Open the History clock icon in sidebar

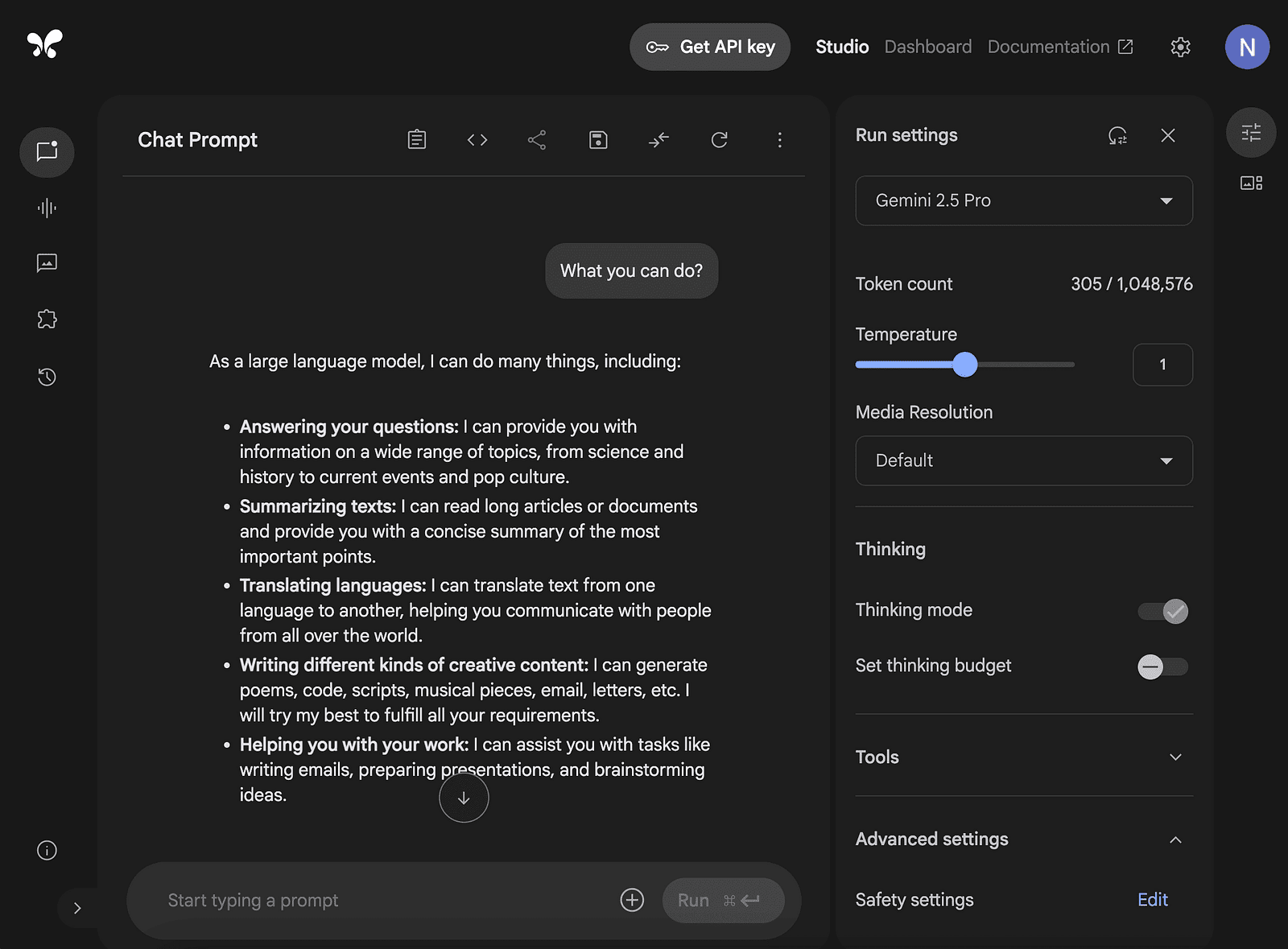(47, 377)
